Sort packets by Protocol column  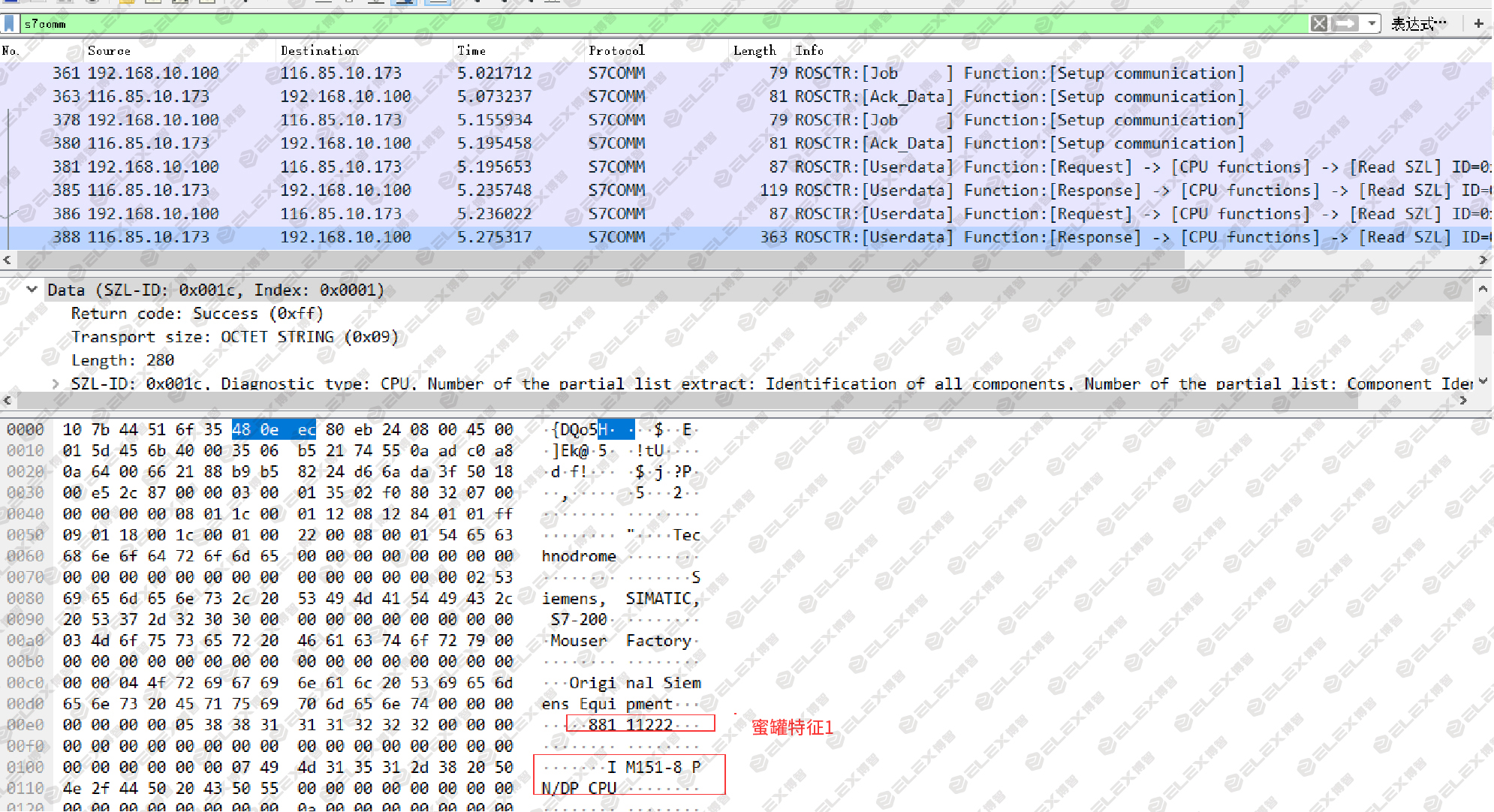click(616, 50)
